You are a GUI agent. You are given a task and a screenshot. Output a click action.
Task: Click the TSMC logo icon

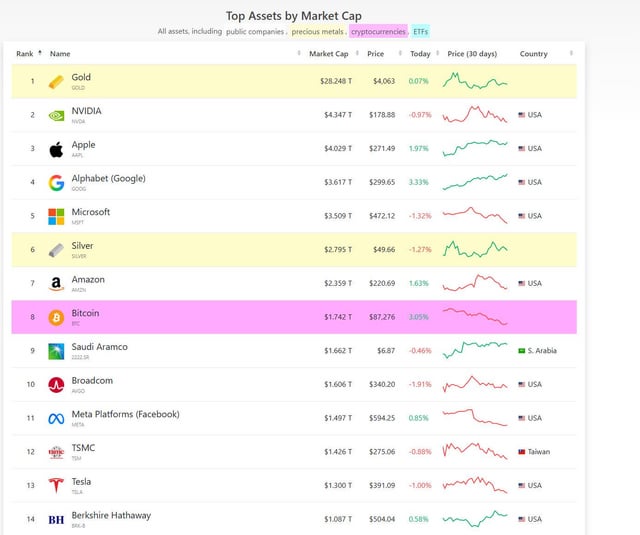(56, 452)
